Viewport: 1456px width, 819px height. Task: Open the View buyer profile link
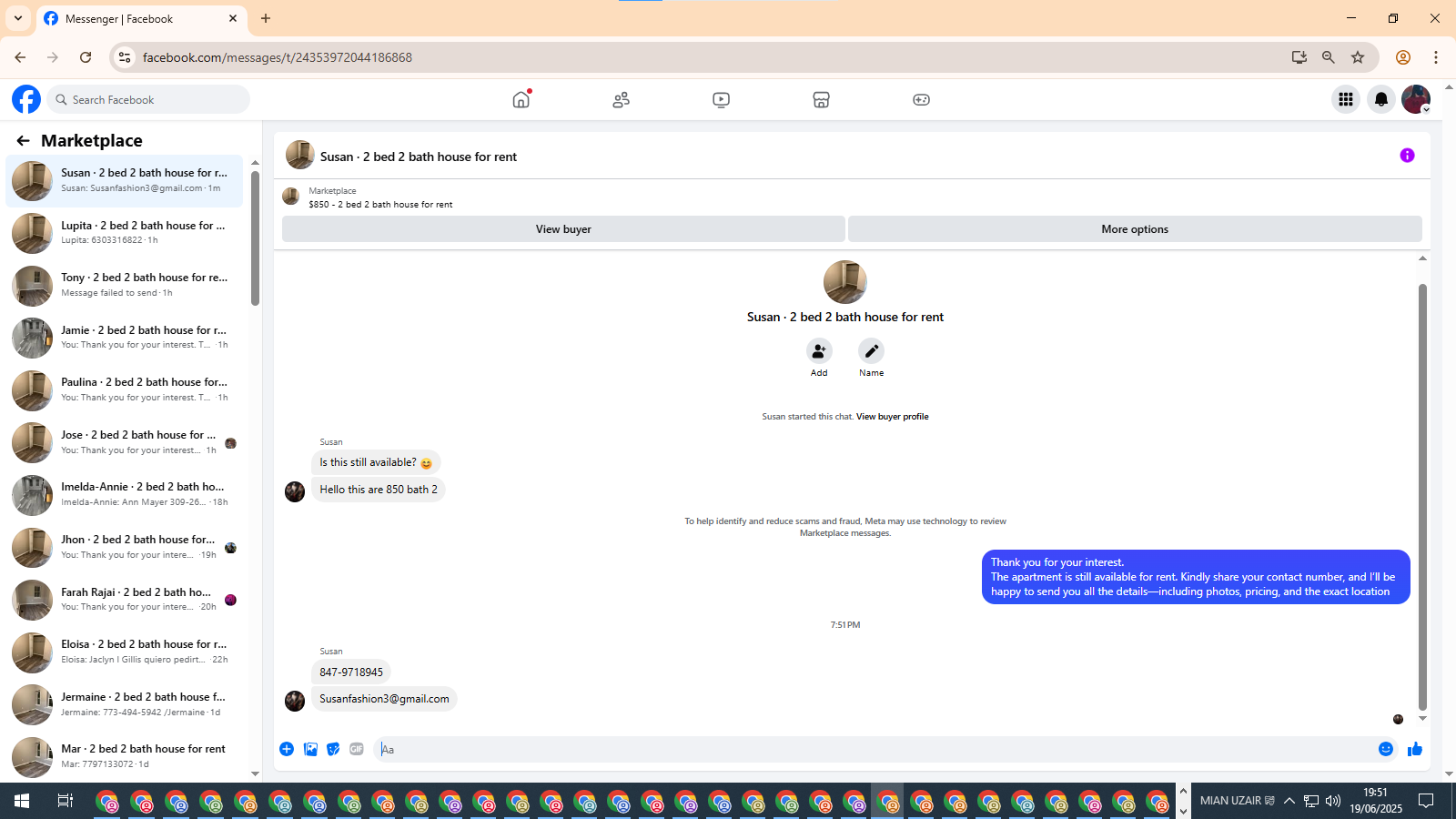pos(892,417)
